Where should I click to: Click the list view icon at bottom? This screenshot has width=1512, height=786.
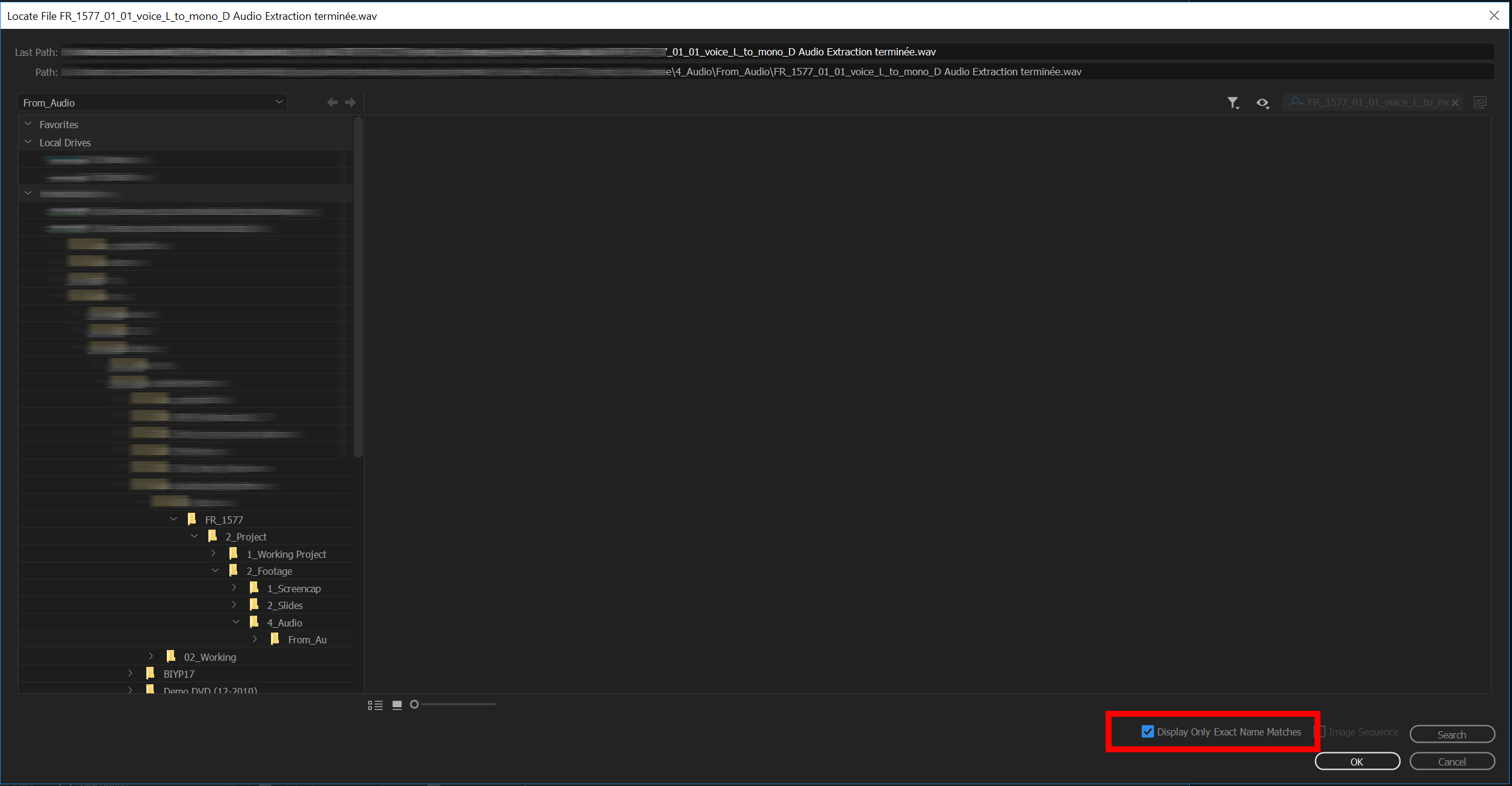[376, 704]
